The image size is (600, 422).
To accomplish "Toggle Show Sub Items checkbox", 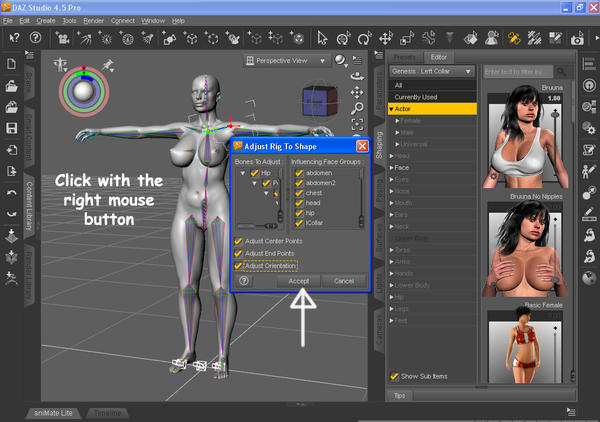I will click(x=394, y=376).
